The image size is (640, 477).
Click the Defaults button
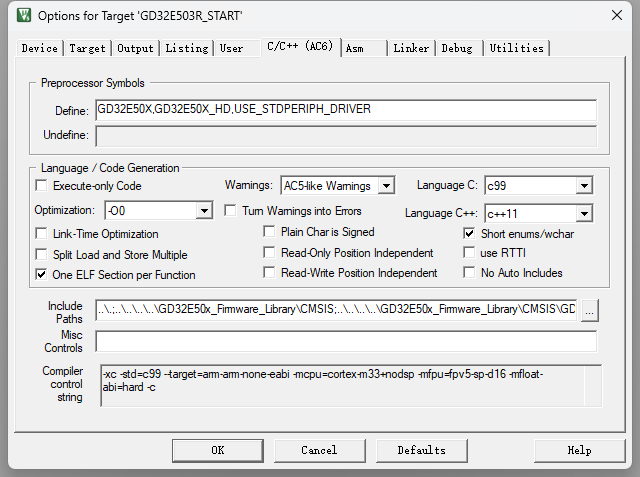[422, 450]
